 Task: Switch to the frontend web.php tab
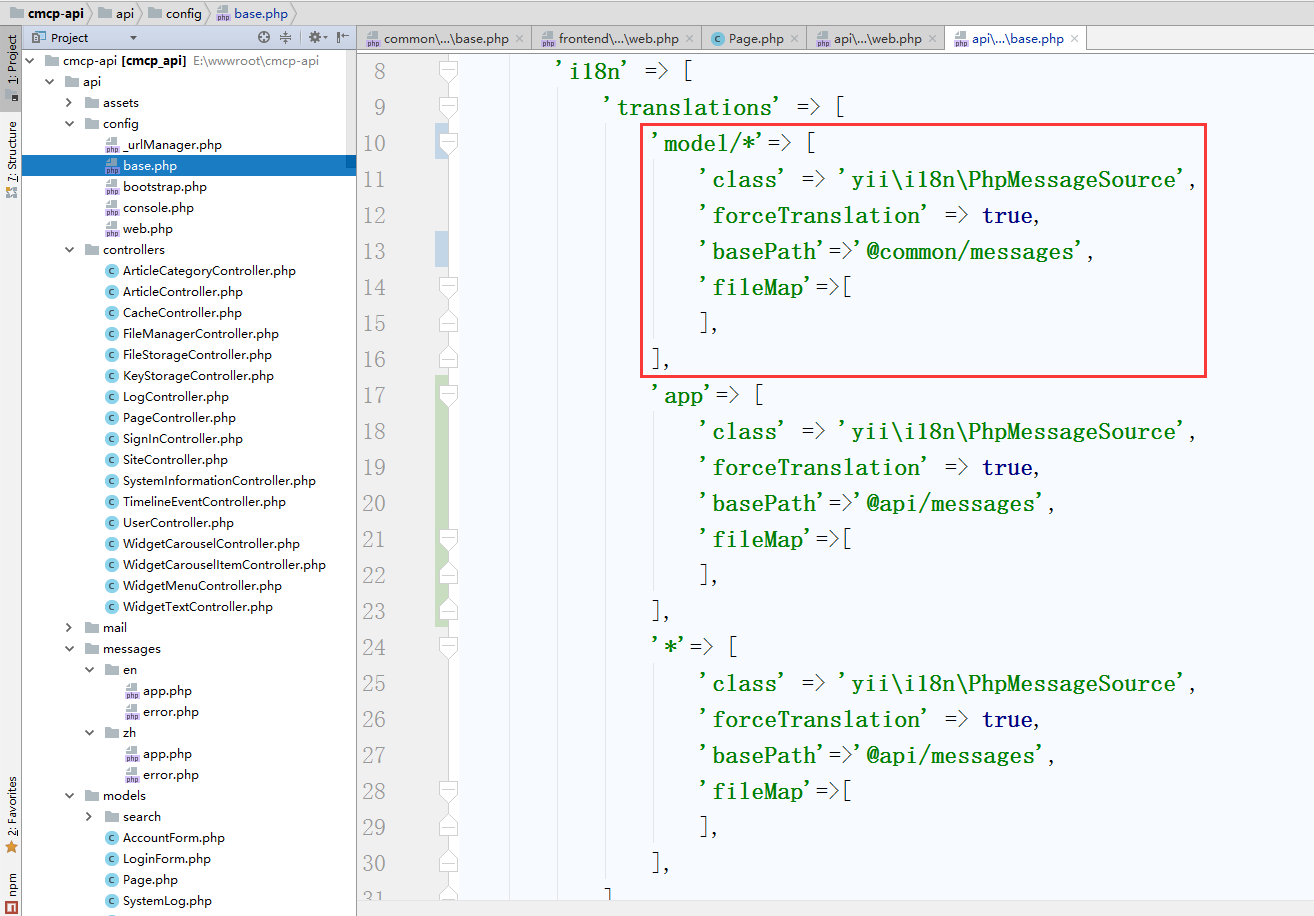coord(617,39)
